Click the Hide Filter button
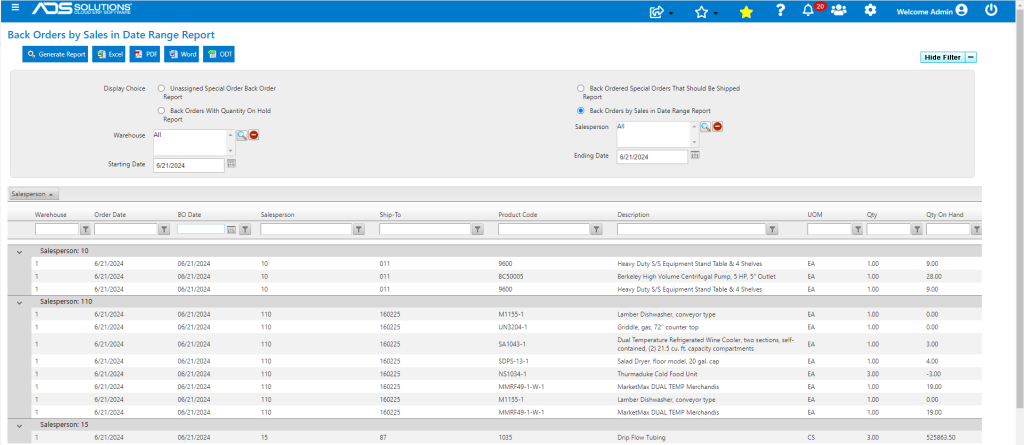The width and height of the screenshot is (1024, 445). [942, 58]
